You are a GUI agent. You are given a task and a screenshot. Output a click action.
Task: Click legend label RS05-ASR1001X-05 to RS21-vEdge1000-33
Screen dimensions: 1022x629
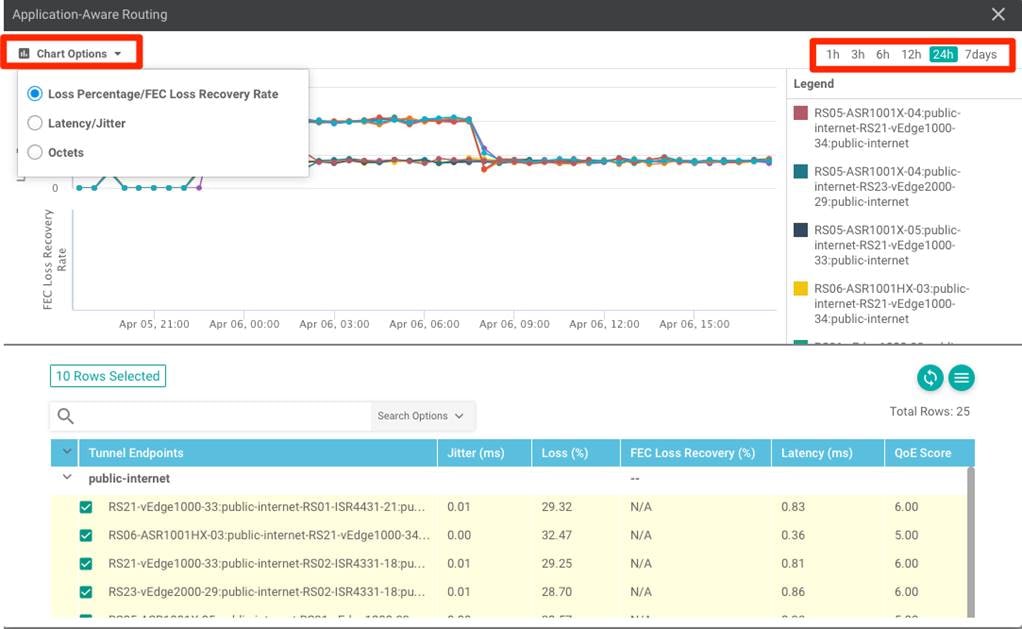pos(887,245)
